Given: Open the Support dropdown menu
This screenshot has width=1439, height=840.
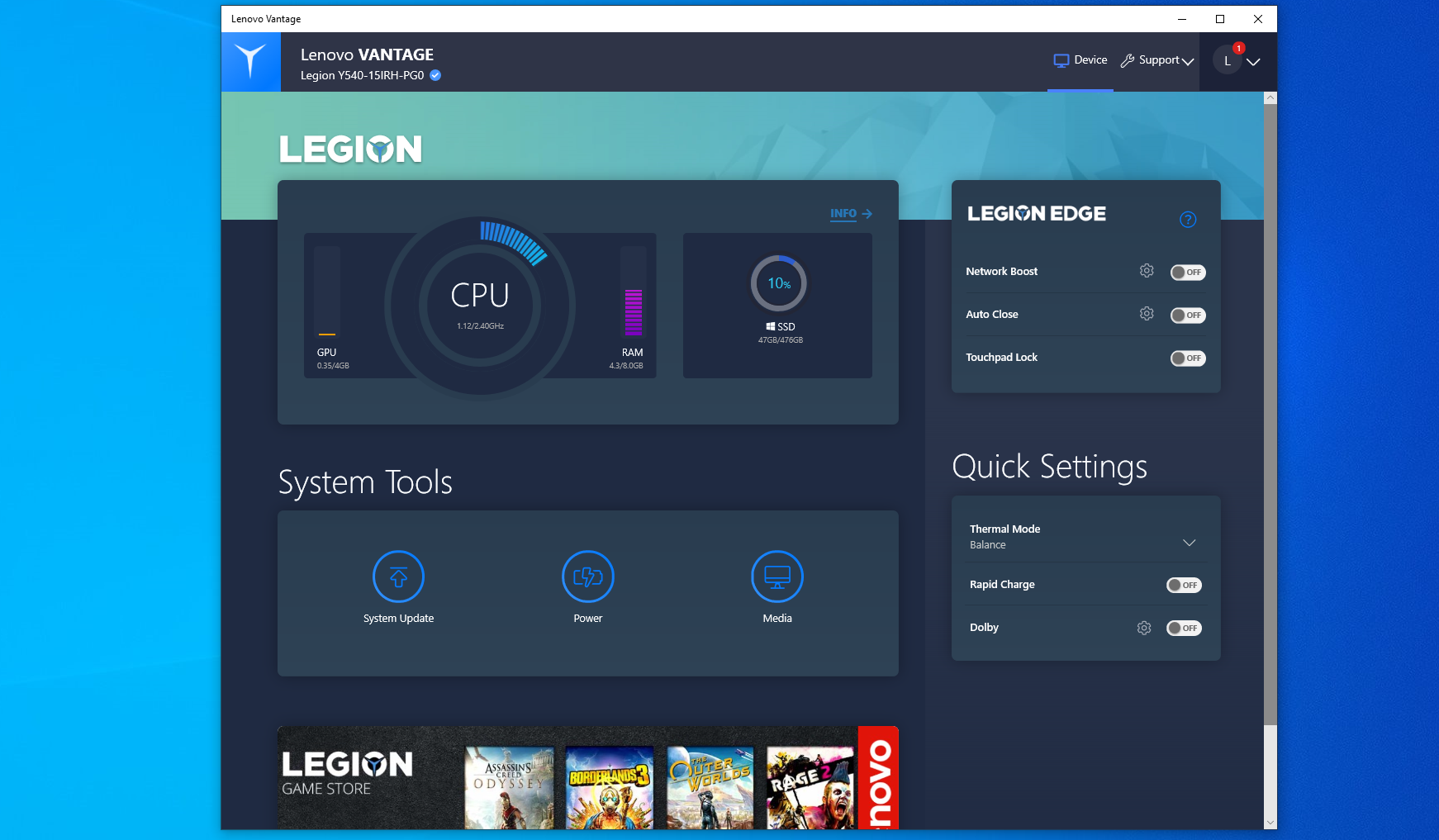Looking at the screenshot, I should click(x=1157, y=60).
